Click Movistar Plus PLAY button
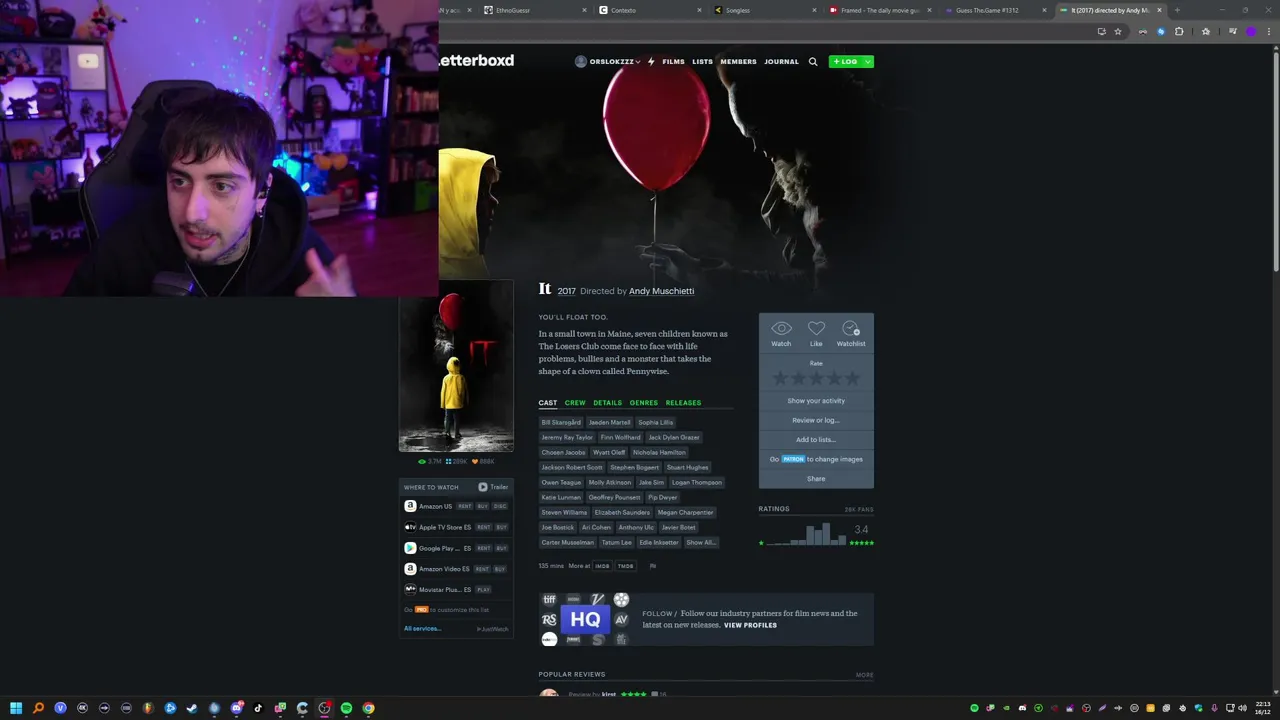Image resolution: width=1280 pixels, height=720 pixels. click(x=484, y=590)
